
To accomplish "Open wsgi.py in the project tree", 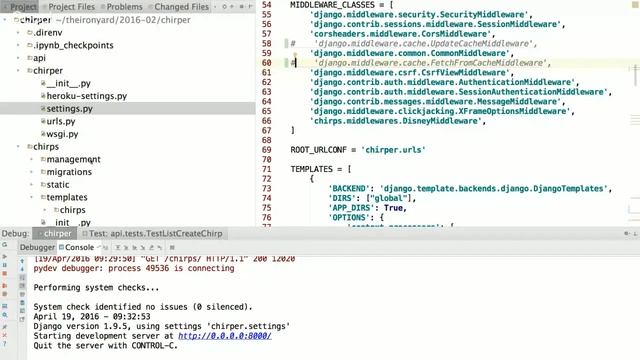I will coord(62,134).
